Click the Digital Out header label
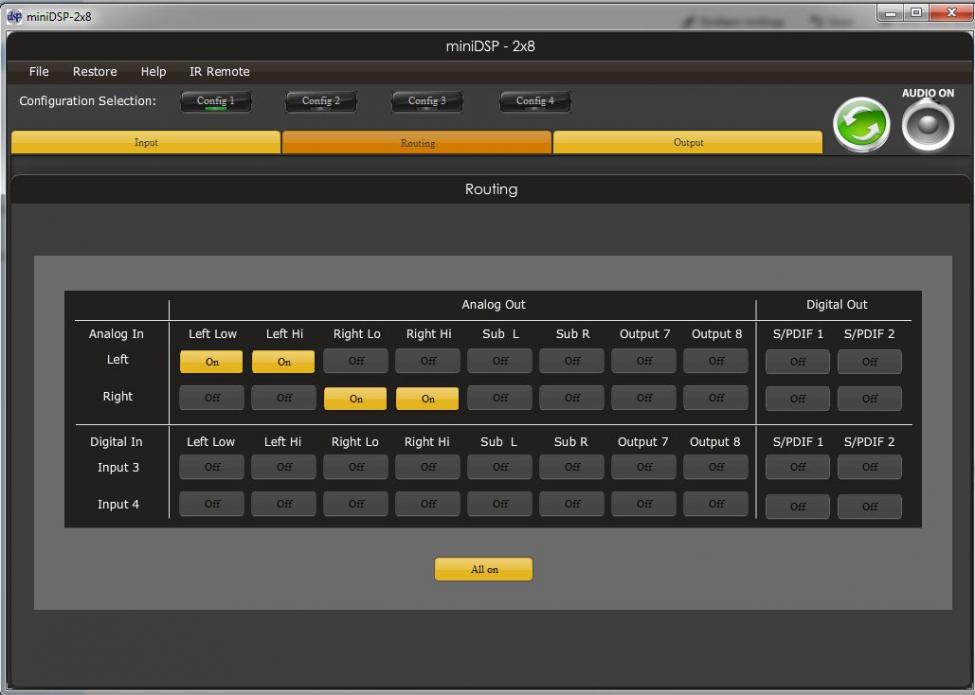Image resolution: width=975 pixels, height=695 pixels. pyautogui.click(x=836, y=305)
